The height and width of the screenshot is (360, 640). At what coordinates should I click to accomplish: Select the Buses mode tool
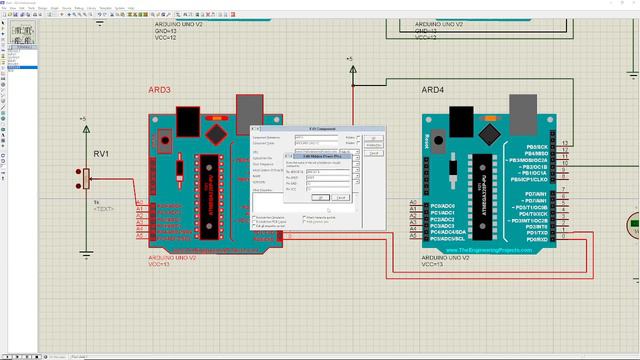tap(3, 50)
